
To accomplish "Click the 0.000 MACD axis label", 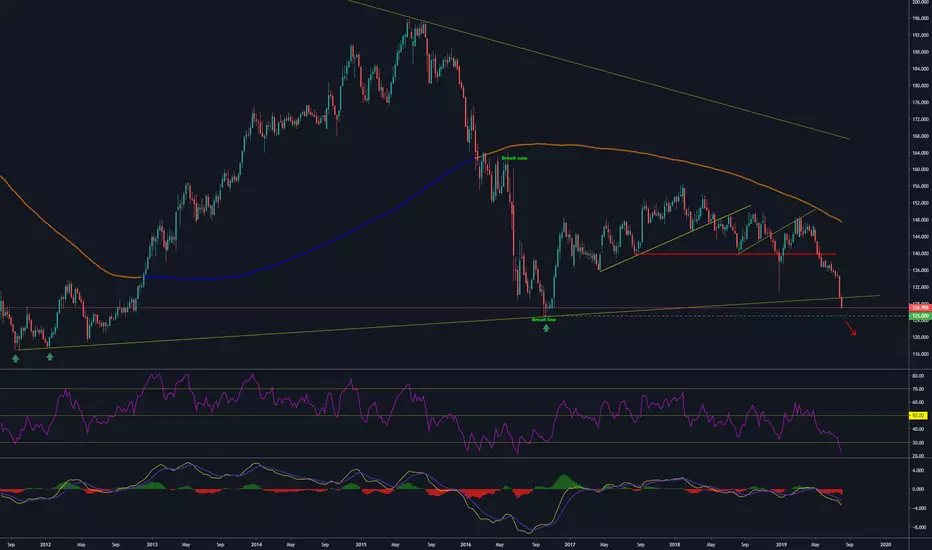I will [918, 489].
